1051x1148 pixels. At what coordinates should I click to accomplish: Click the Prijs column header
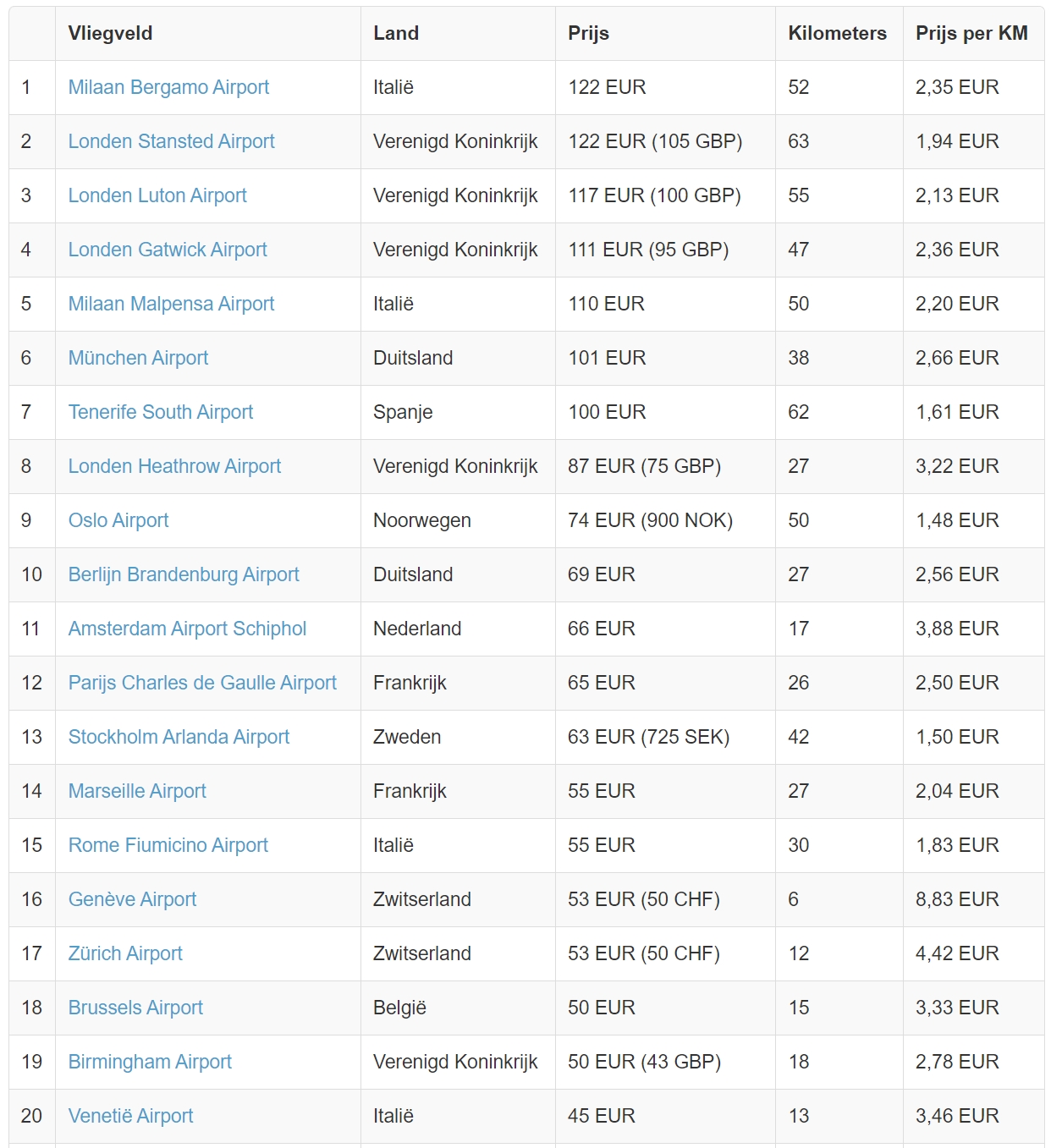point(588,33)
